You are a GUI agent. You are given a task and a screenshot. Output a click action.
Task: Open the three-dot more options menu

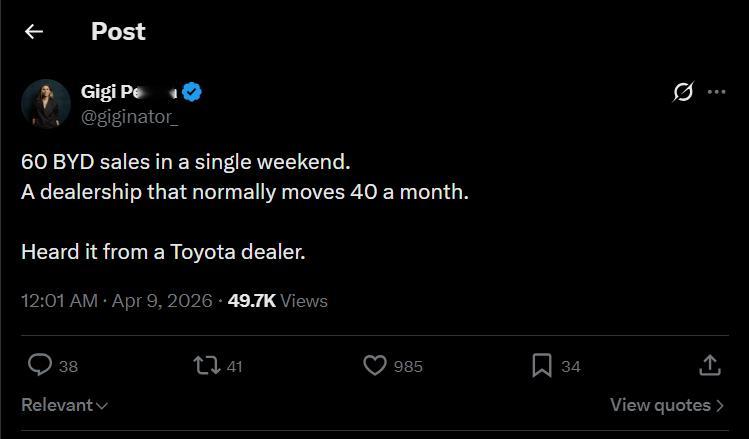point(716,92)
